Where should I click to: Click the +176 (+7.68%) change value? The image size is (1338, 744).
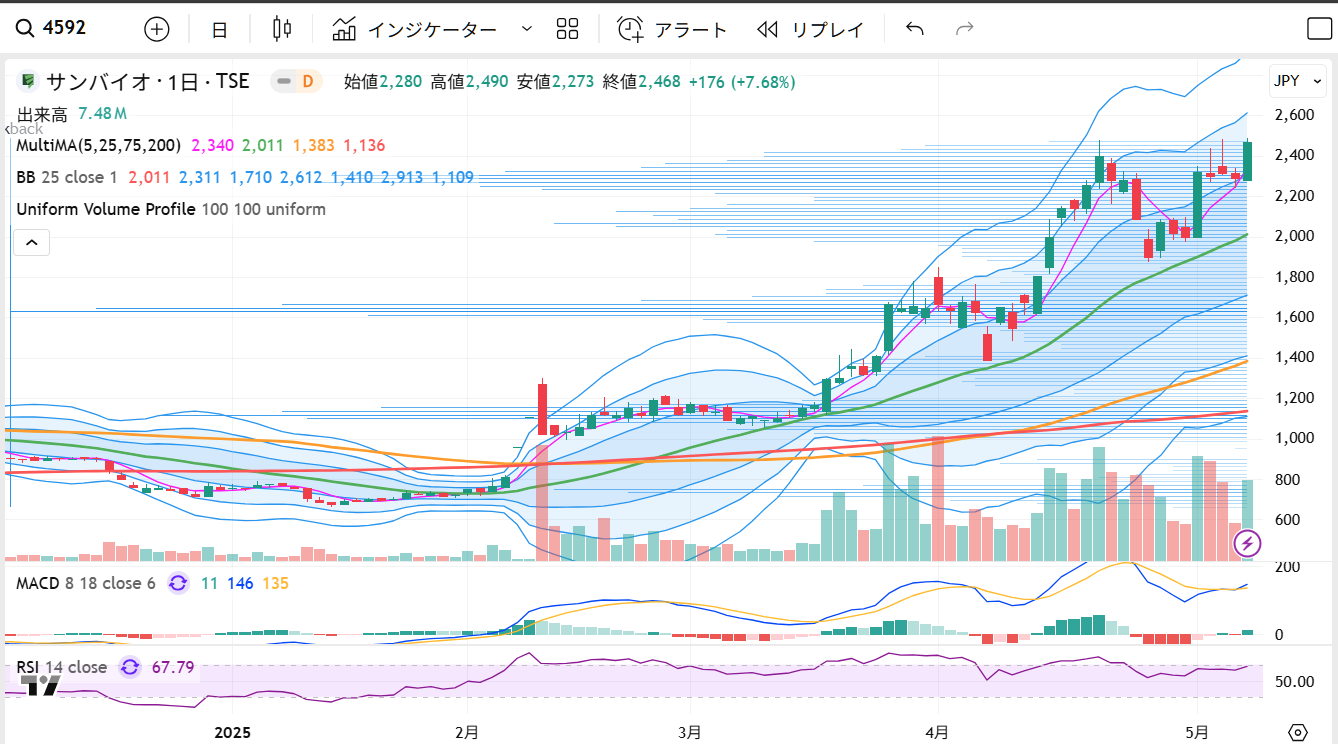pyautogui.click(x=742, y=81)
